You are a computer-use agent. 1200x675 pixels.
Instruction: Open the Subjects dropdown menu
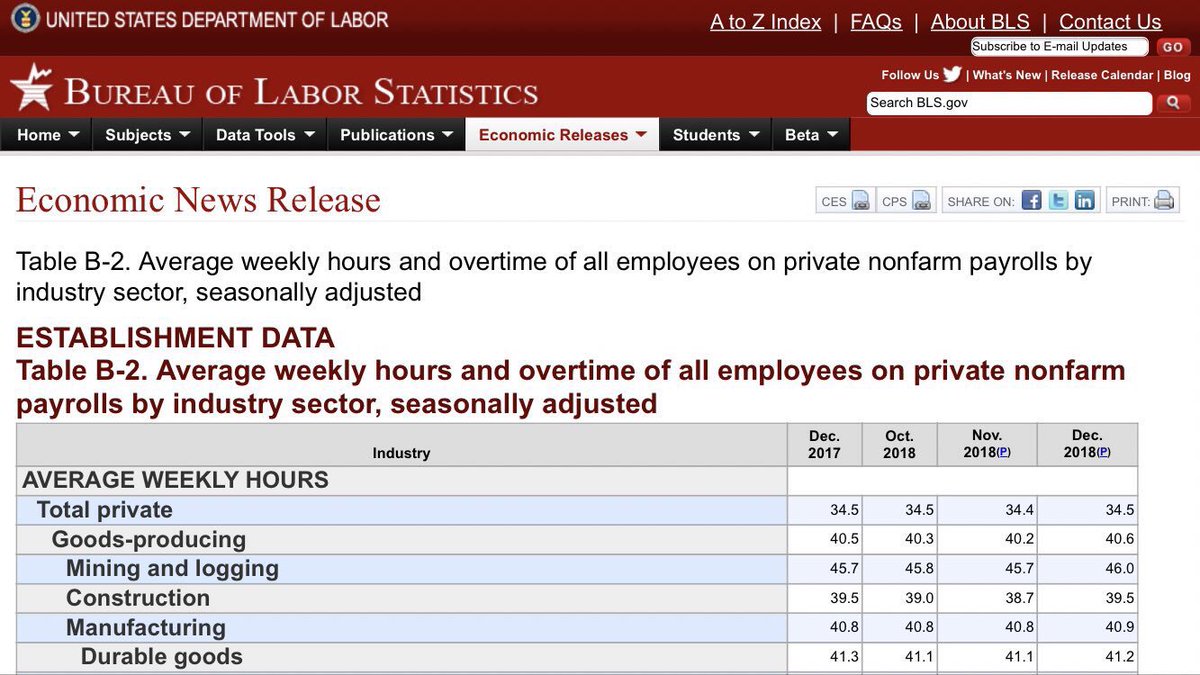[x=148, y=135]
